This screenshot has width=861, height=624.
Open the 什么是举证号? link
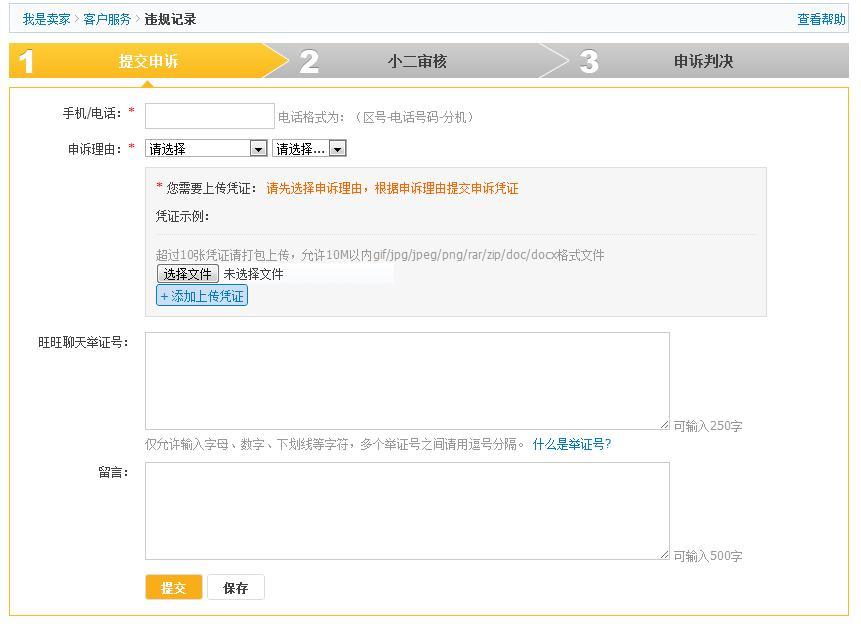(571, 445)
